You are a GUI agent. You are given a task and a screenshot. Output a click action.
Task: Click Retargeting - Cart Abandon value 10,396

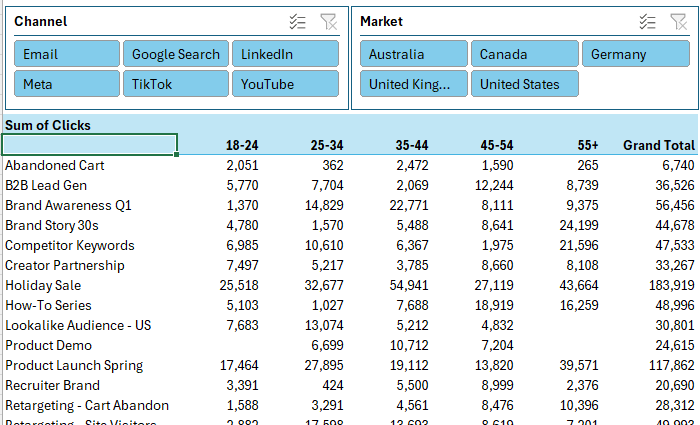point(579,405)
